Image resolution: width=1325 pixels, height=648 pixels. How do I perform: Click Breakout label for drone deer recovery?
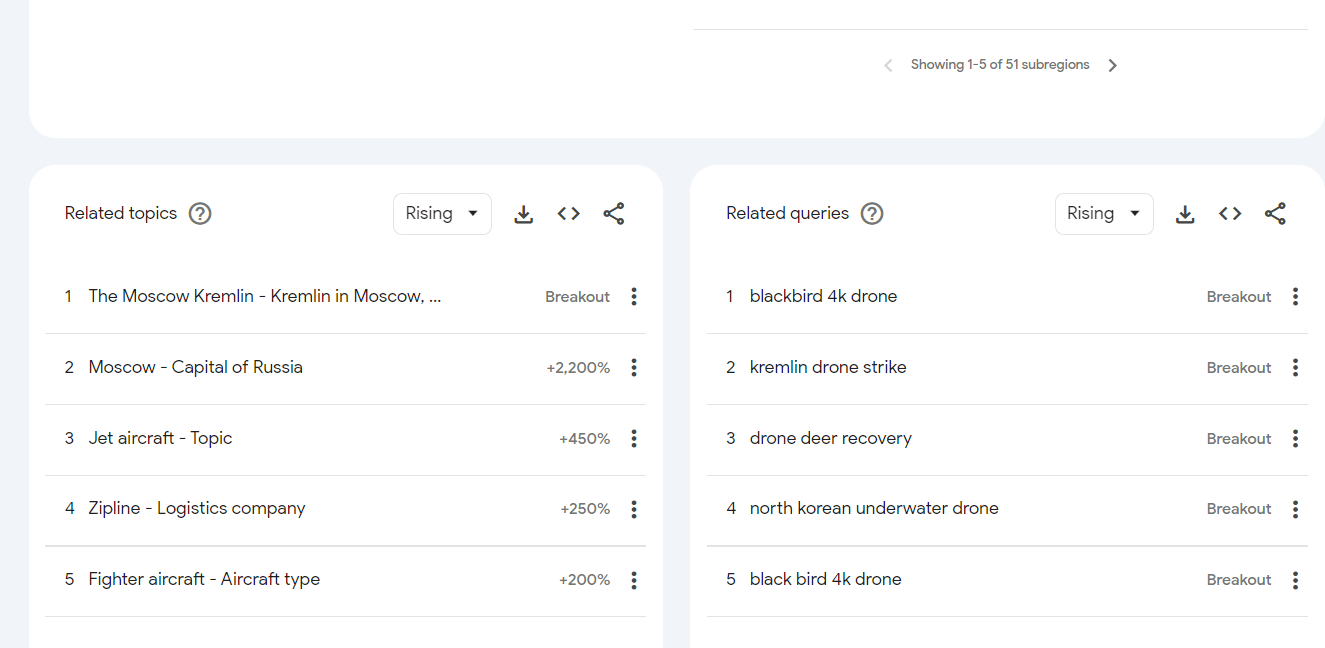pos(1239,439)
